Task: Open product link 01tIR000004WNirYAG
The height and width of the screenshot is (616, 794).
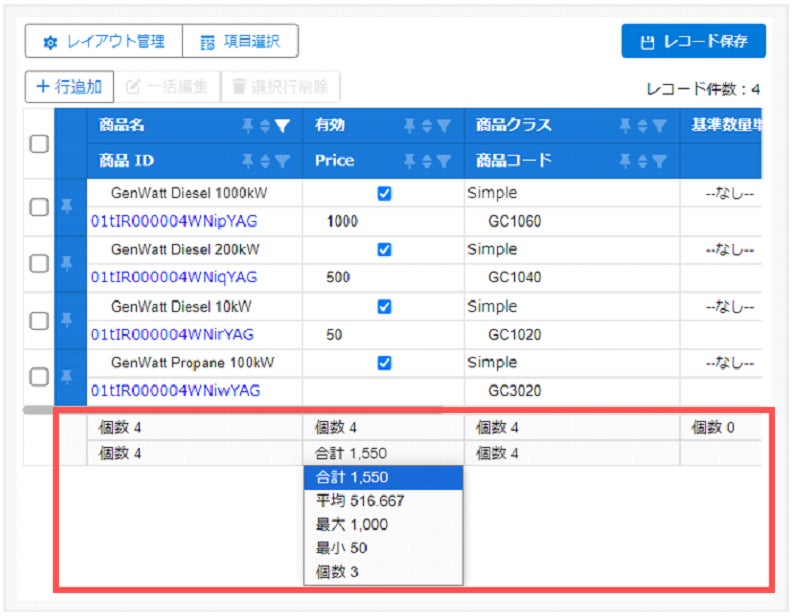Action: (172, 334)
